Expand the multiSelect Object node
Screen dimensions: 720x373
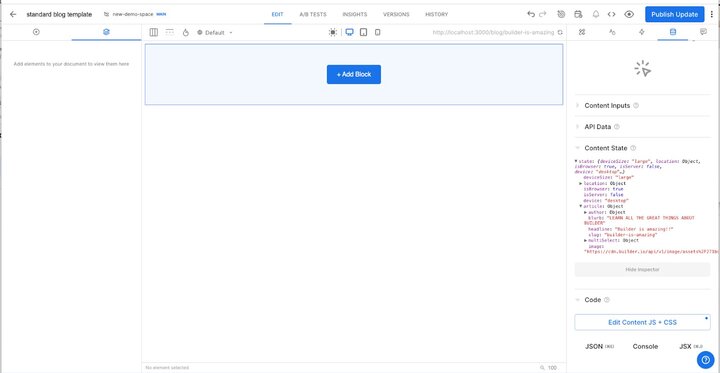pos(585,240)
